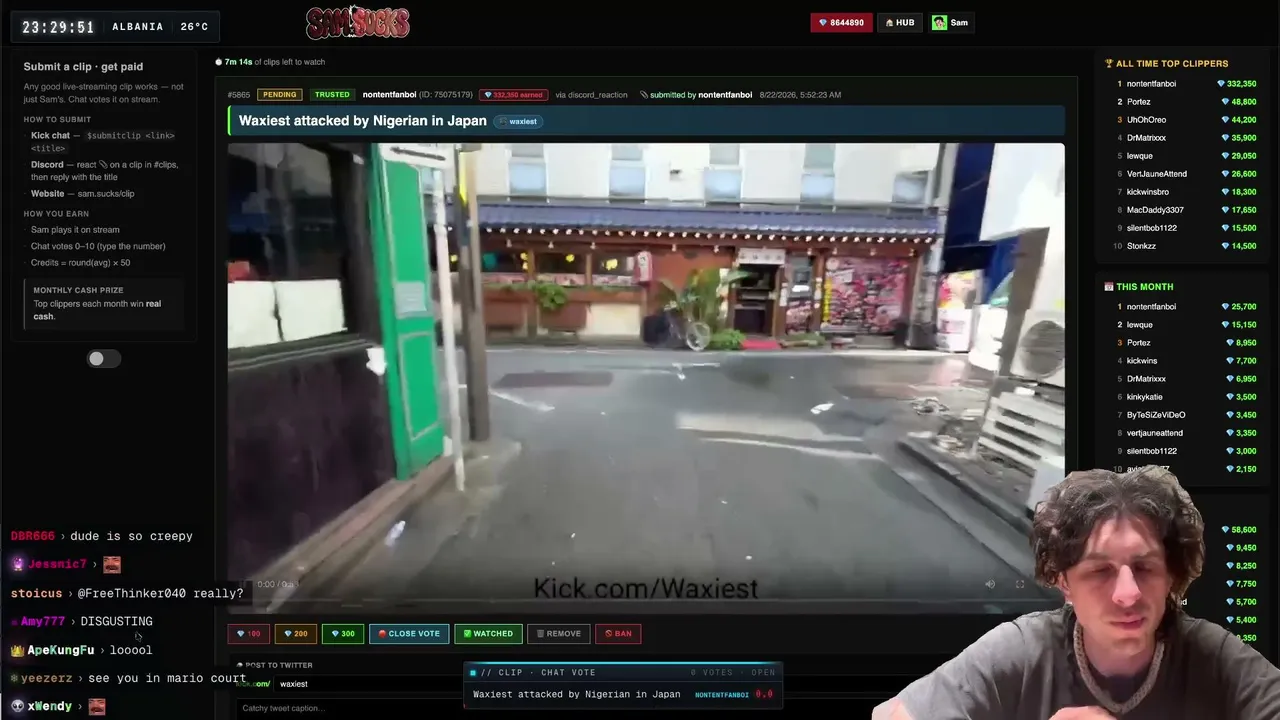Screen dimensions: 1280x720
Task: Award 100 credits to the clip
Action: pos(248,633)
